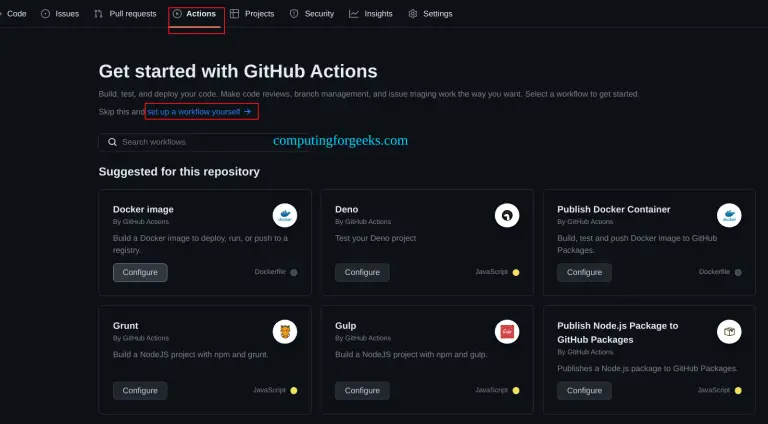The height and width of the screenshot is (424, 768).
Task: Configure the Publish Node.js Package workflow
Action: click(584, 390)
